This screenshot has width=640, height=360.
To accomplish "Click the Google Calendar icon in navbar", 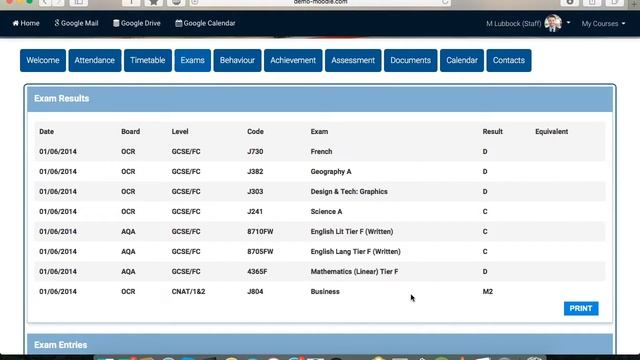I will point(178,23).
